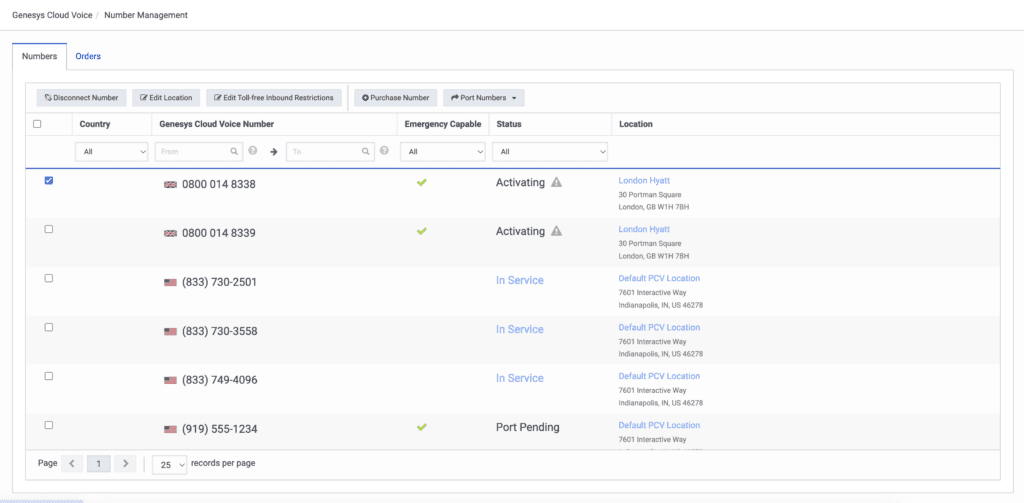Click green emergency checkmark for (919) 555-1234
The width and height of the screenshot is (1024, 503).
pyautogui.click(x=422, y=427)
